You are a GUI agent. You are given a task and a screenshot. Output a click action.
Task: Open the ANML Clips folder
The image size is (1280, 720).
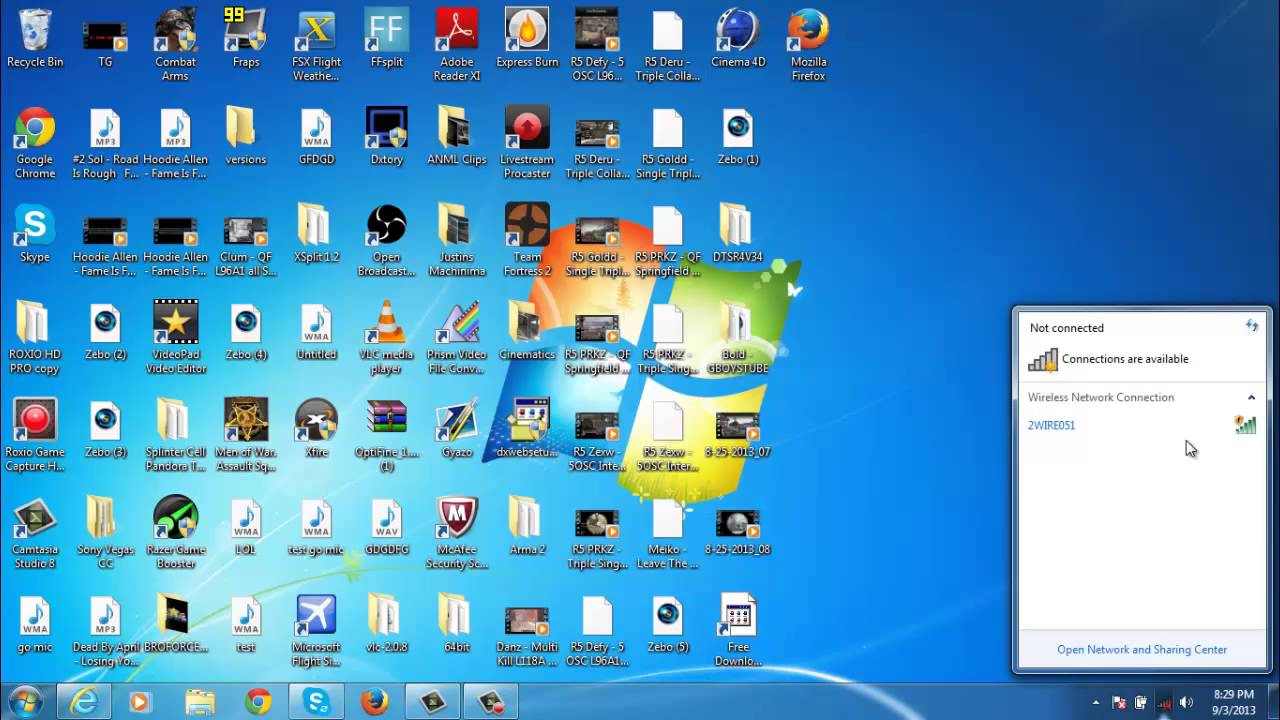coord(457,137)
